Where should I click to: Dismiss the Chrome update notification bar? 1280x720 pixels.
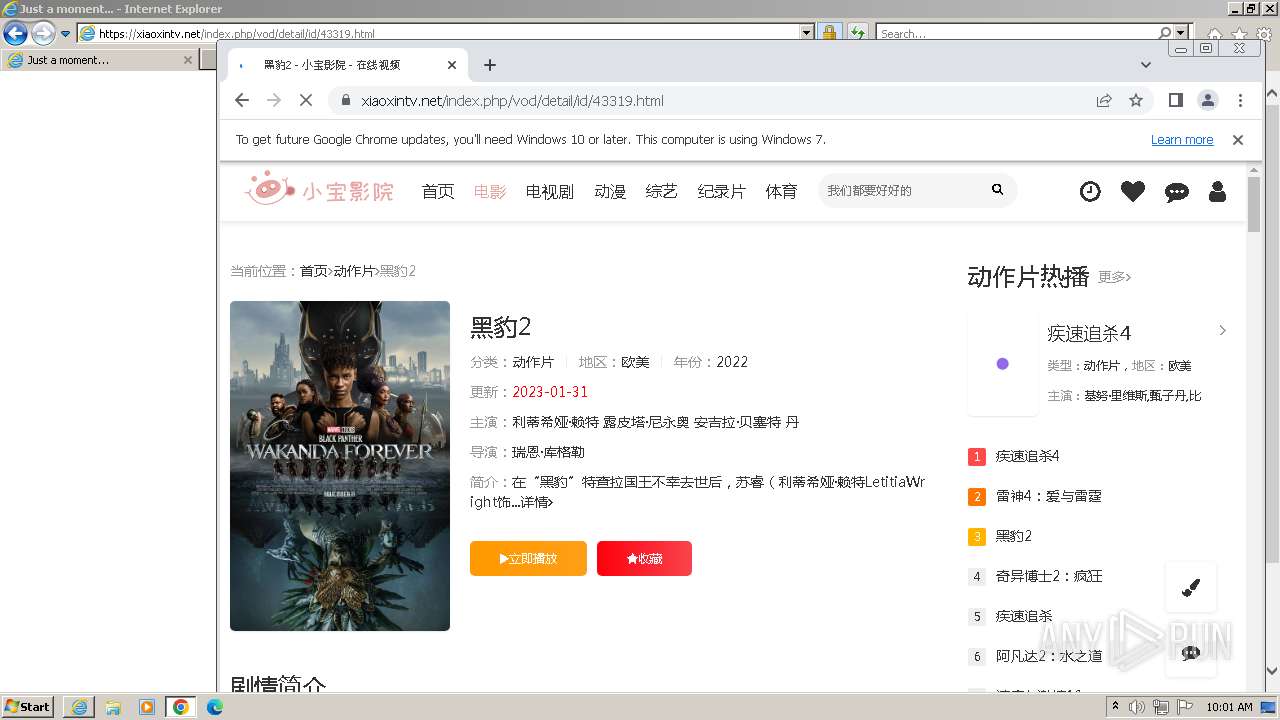[x=1238, y=140]
